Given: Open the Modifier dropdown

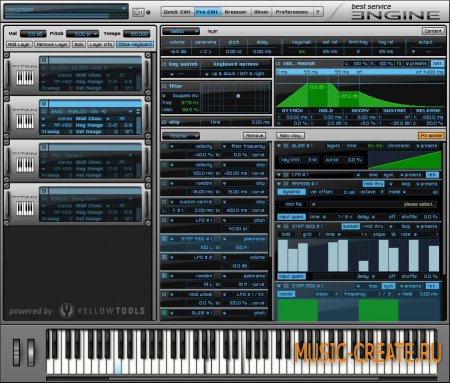Looking at the screenshot, I should click(181, 136).
